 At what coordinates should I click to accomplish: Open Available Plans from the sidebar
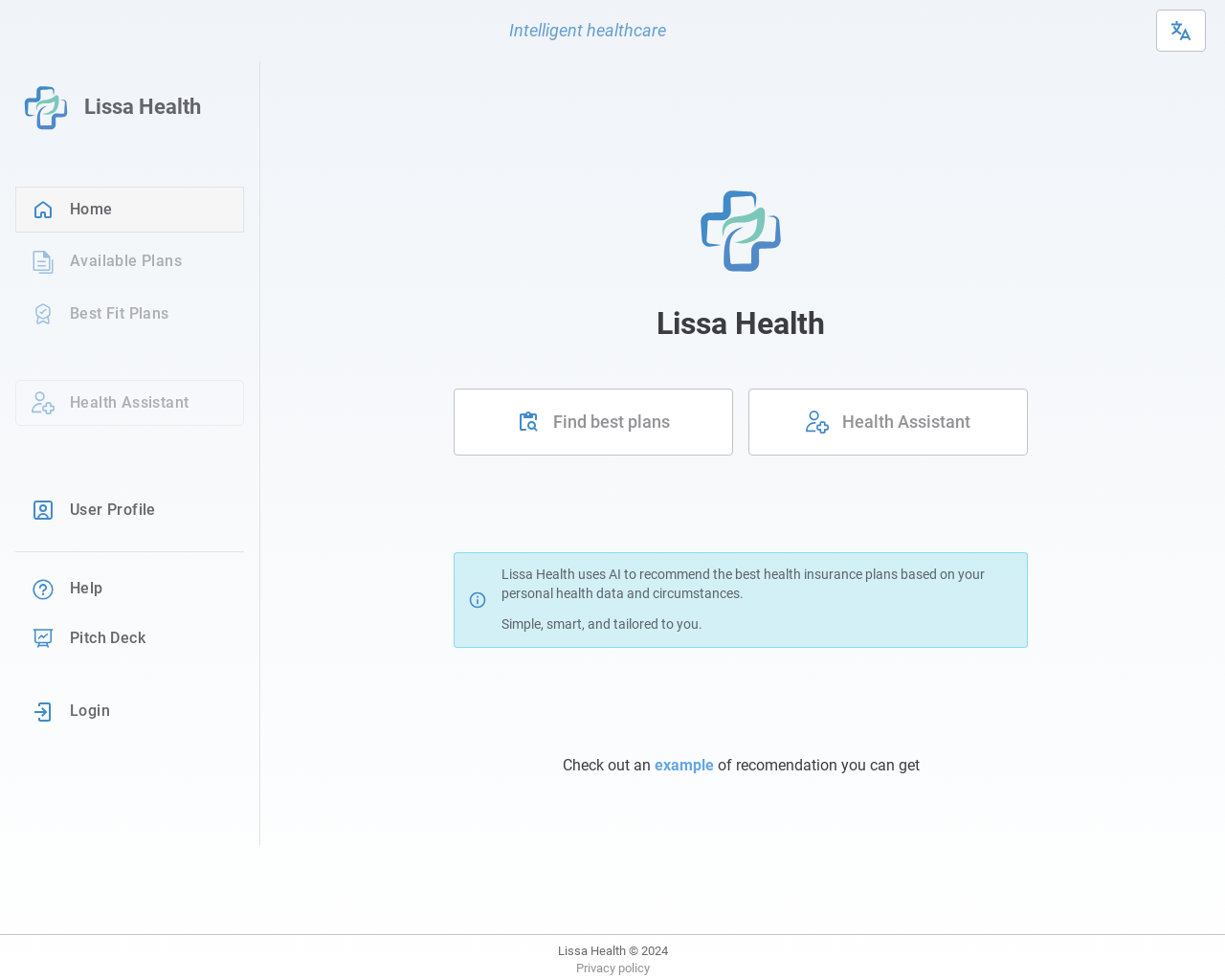[129, 261]
